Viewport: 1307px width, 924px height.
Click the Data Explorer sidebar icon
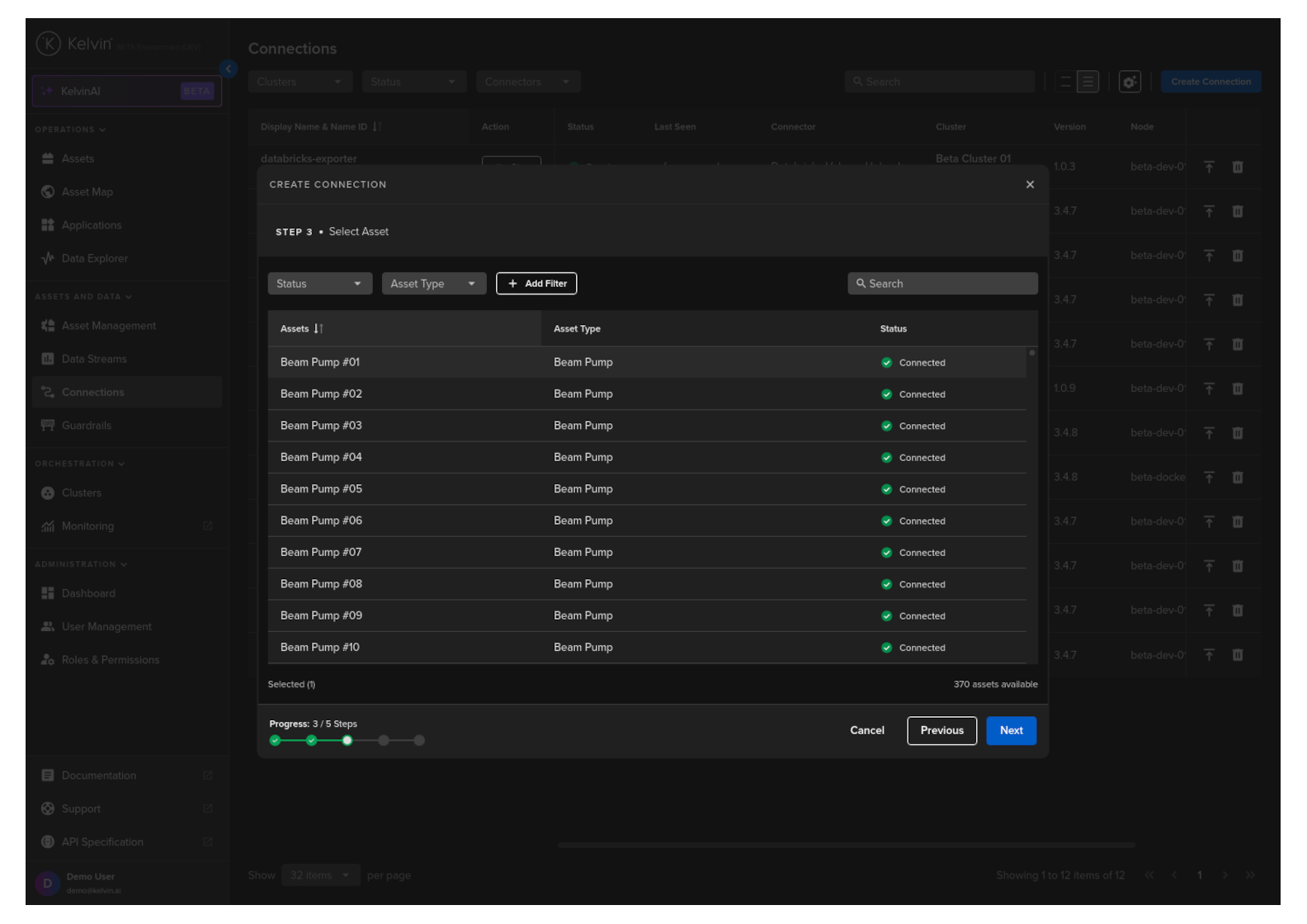click(x=48, y=258)
